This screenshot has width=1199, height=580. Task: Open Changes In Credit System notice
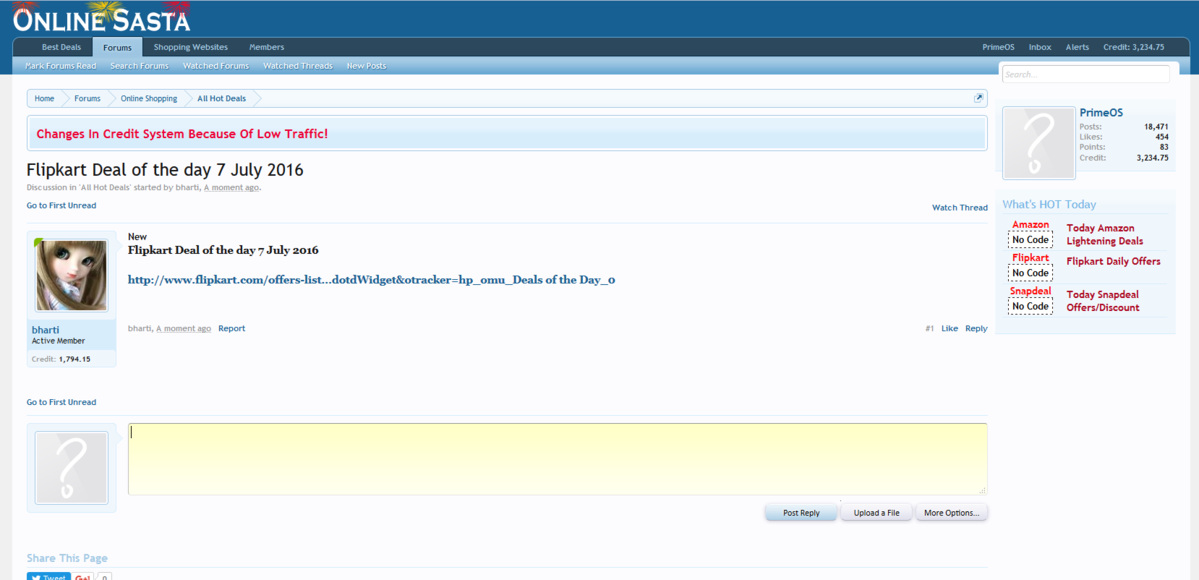pyautogui.click(x=182, y=134)
